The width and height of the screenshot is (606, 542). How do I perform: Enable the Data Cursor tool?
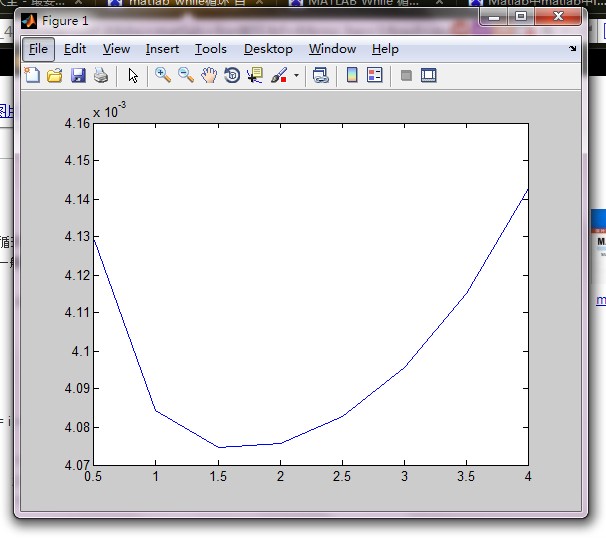pos(255,75)
